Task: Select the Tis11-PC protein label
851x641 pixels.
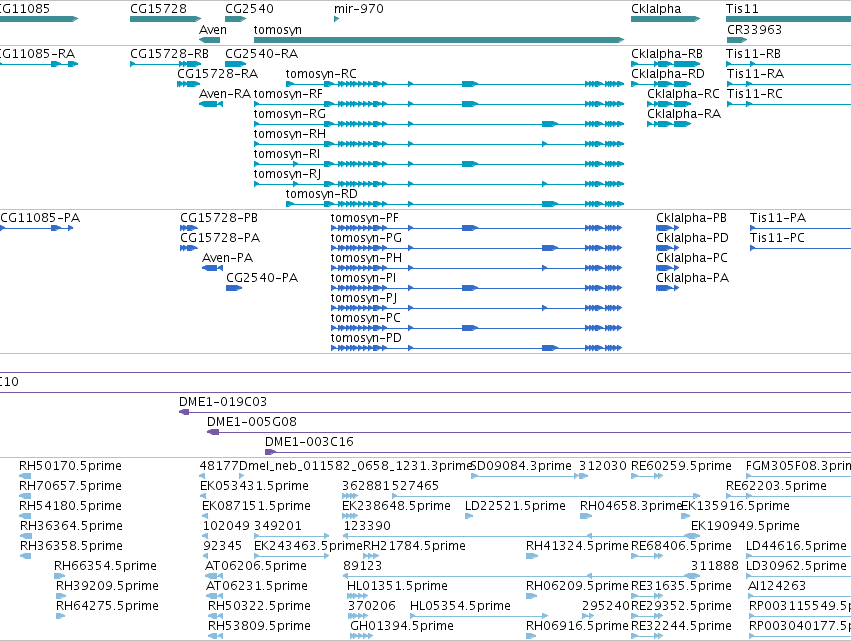Action: pyautogui.click(x=777, y=238)
